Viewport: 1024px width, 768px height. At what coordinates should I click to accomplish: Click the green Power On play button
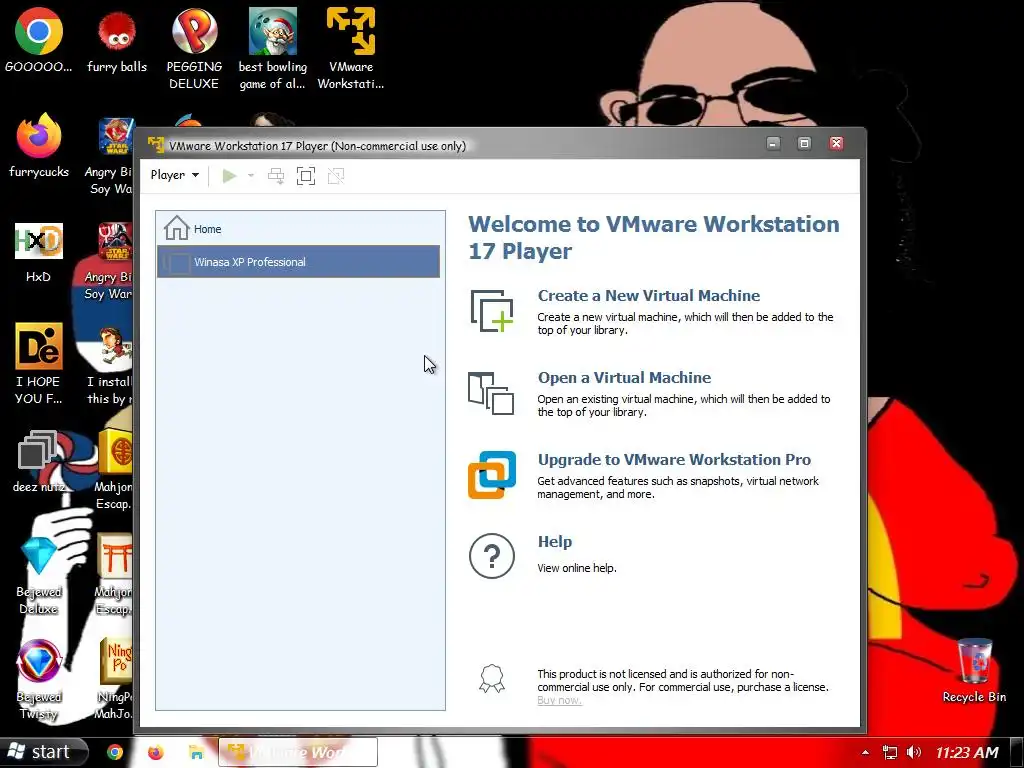pyautogui.click(x=229, y=176)
